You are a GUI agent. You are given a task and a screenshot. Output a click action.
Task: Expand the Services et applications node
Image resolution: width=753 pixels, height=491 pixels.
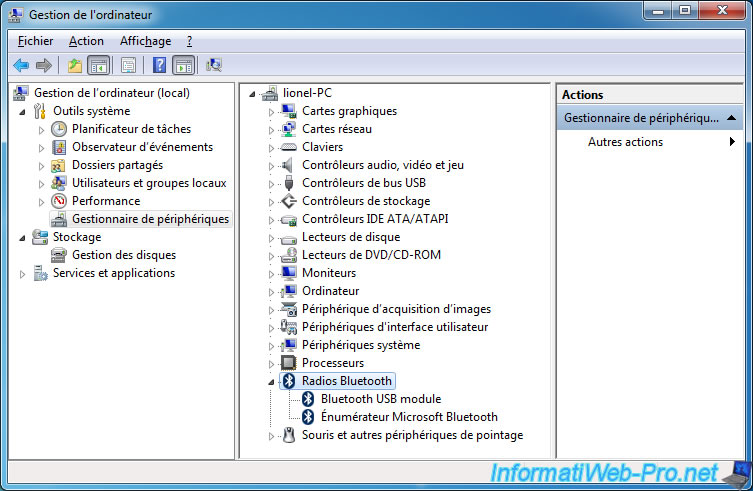pyautogui.click(x=22, y=274)
